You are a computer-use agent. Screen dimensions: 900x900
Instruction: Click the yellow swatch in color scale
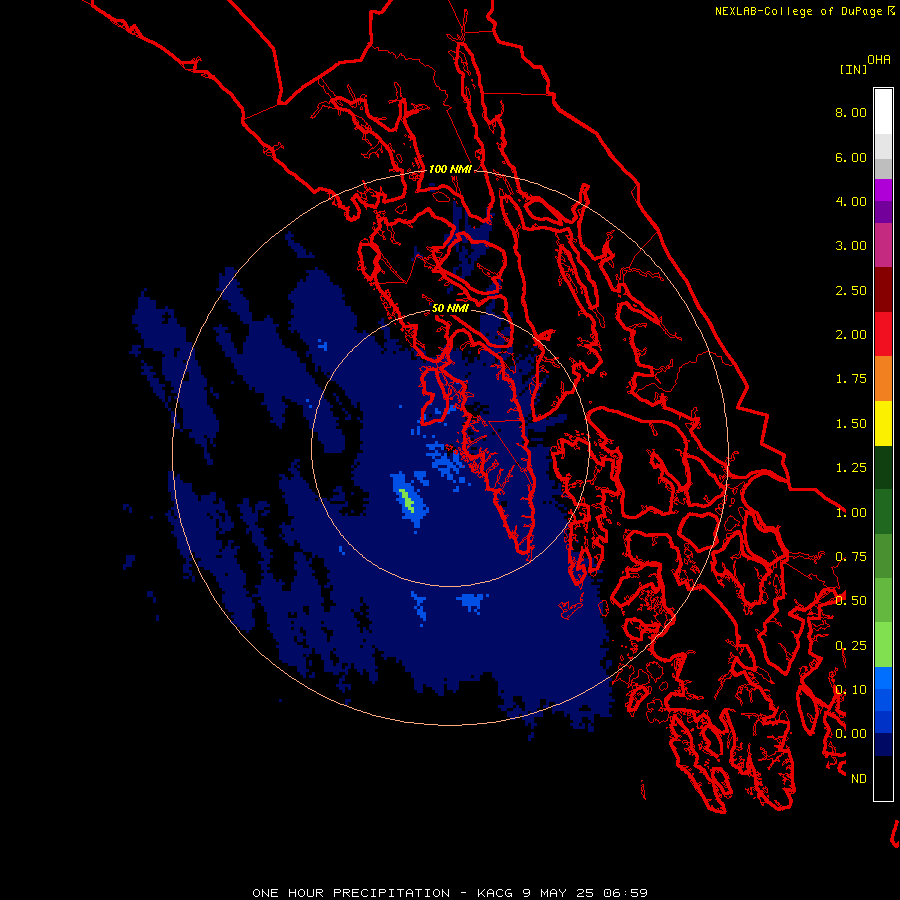click(x=883, y=423)
